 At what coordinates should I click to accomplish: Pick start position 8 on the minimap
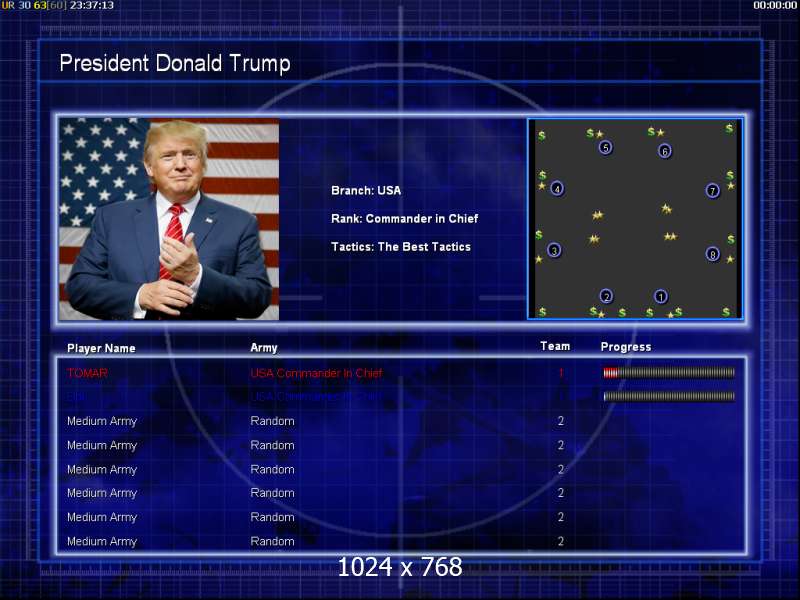[713, 254]
